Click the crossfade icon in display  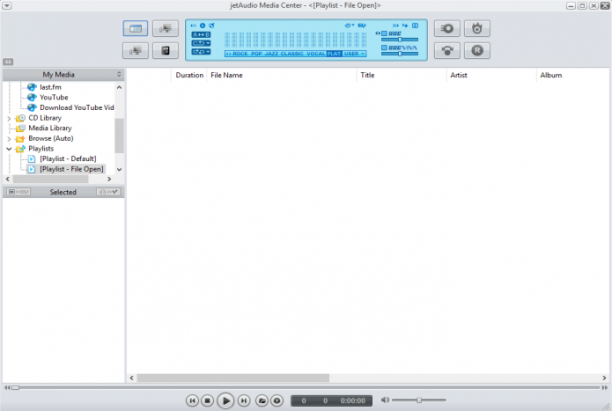(x=395, y=25)
